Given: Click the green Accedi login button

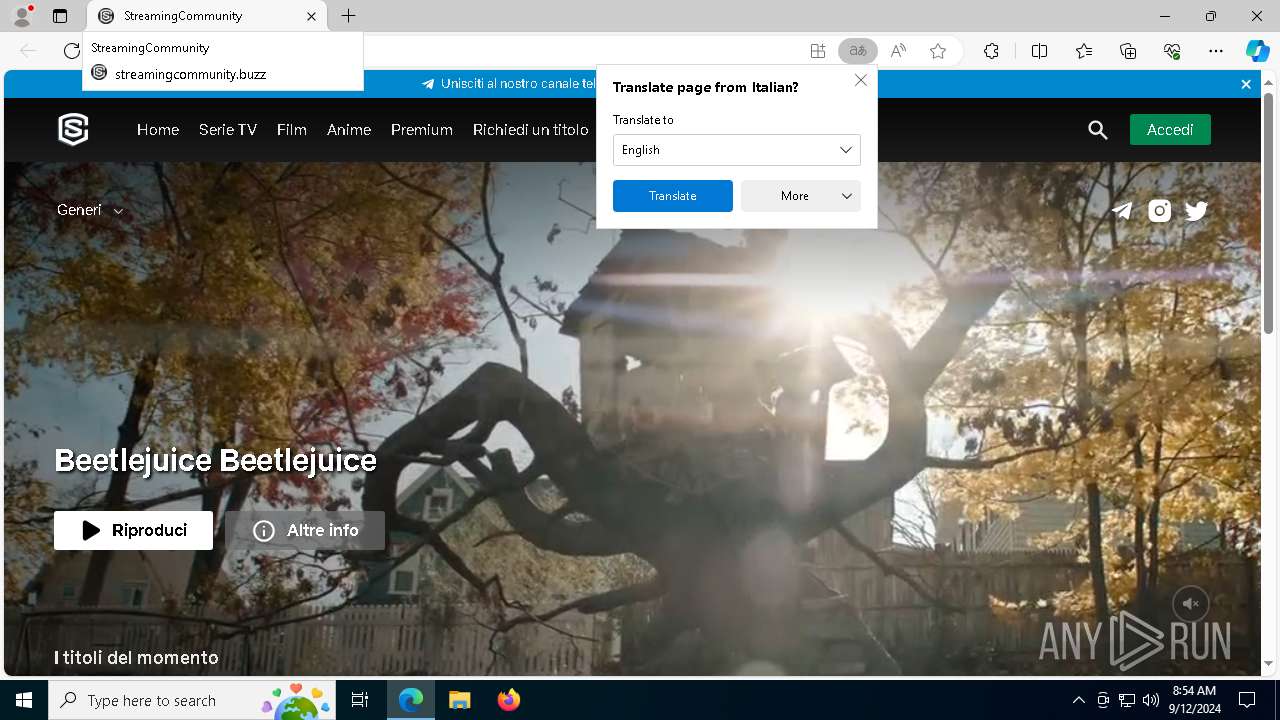Looking at the screenshot, I should pyautogui.click(x=1170, y=130).
